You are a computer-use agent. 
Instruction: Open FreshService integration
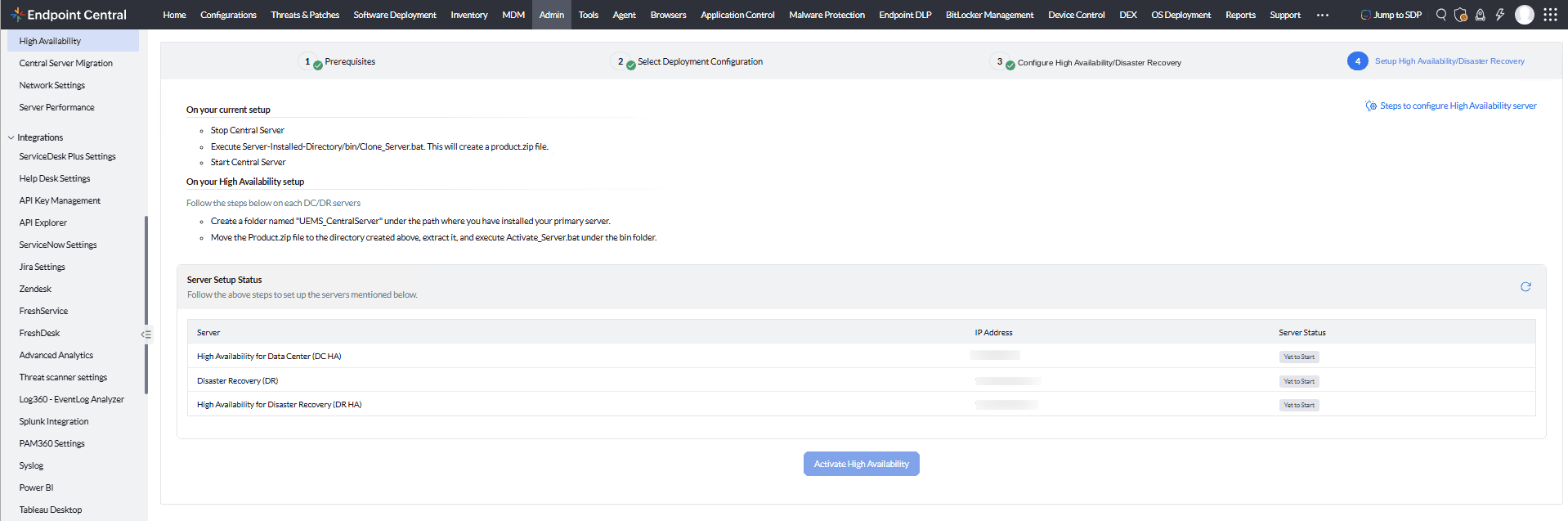[44, 311]
